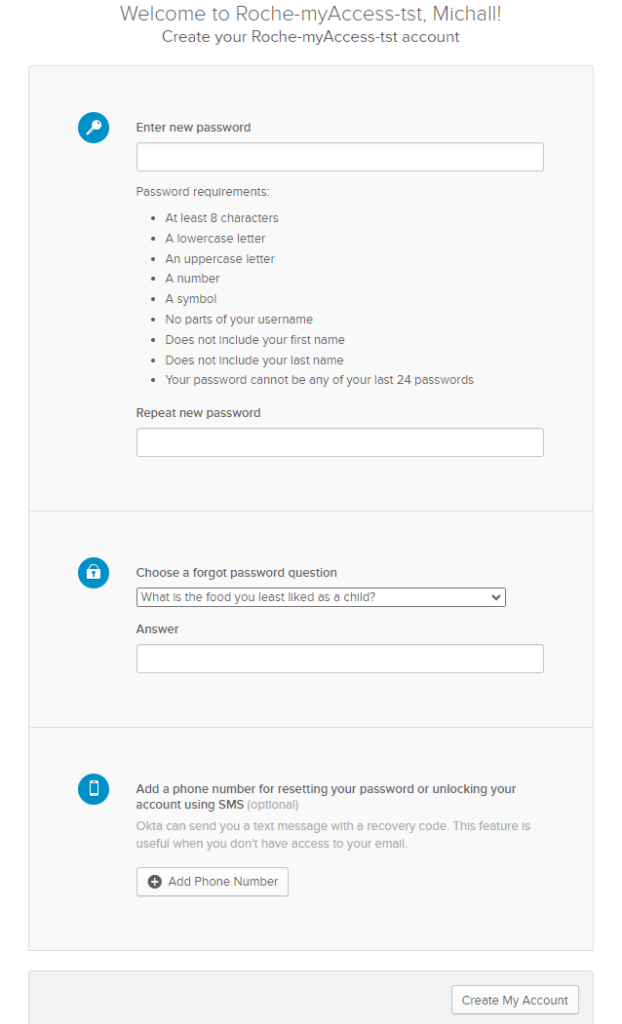Viewport: 622px width, 1024px height.
Task: Submit with the Create My Account button
Action: click(514, 1000)
